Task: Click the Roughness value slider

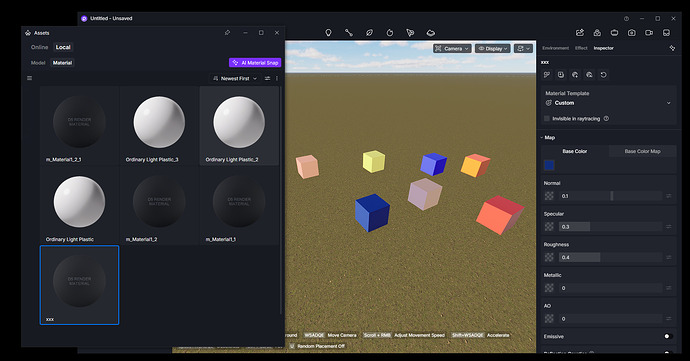Action: pos(610,257)
